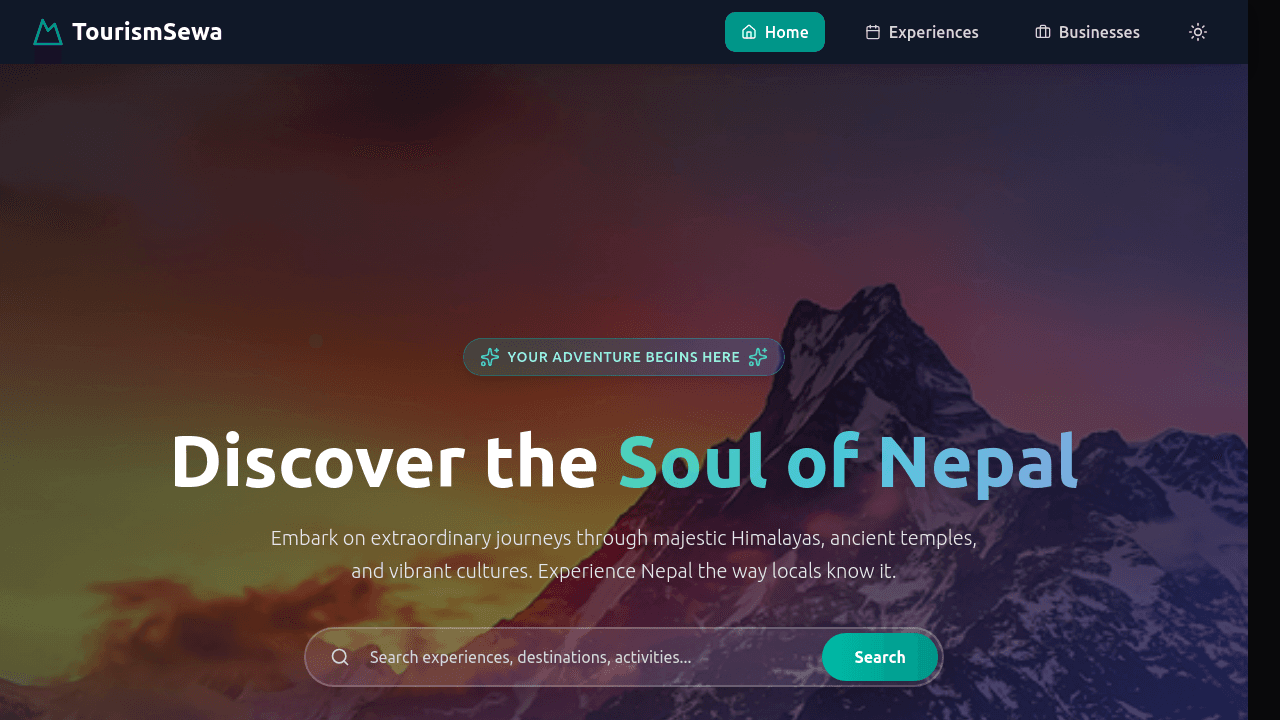Screen dimensions: 1280x720
Task: Click the teal Search button
Action: pyautogui.click(x=880, y=657)
